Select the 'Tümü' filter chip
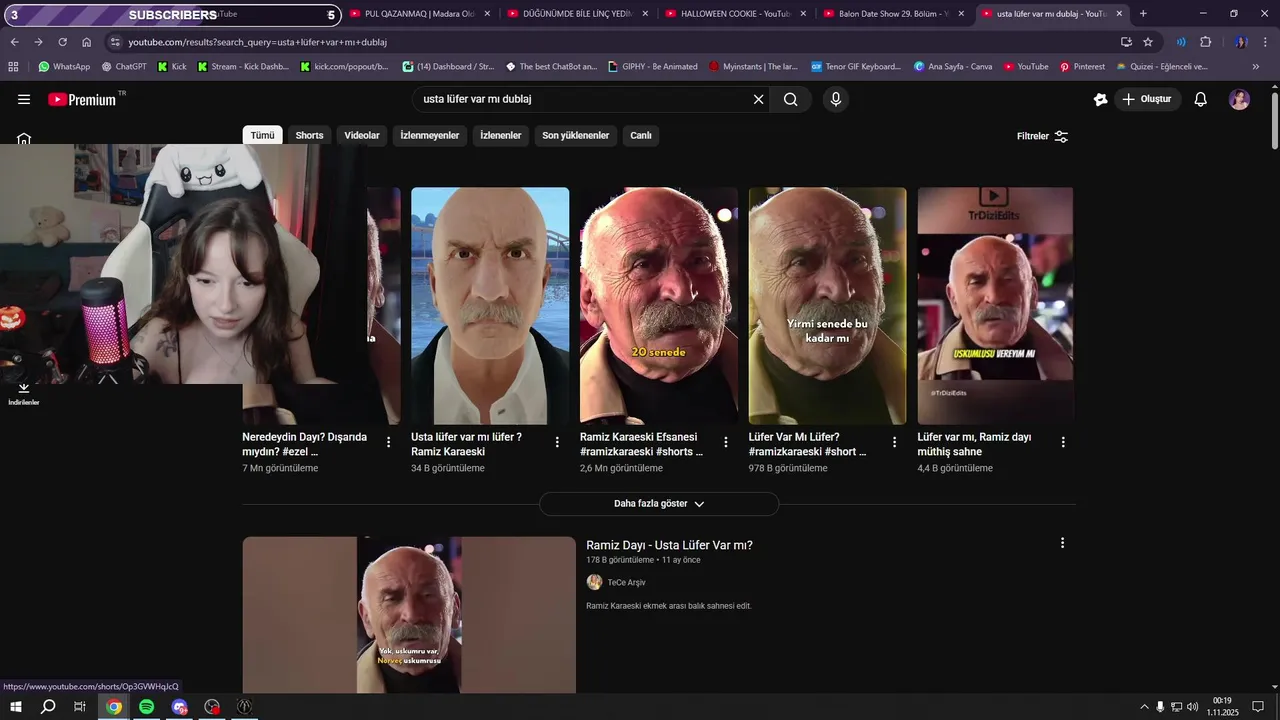Image resolution: width=1280 pixels, height=720 pixels. [x=262, y=136]
